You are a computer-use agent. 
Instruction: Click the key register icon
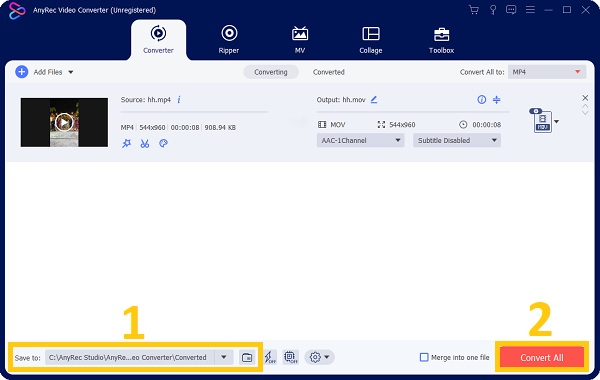[x=493, y=10]
